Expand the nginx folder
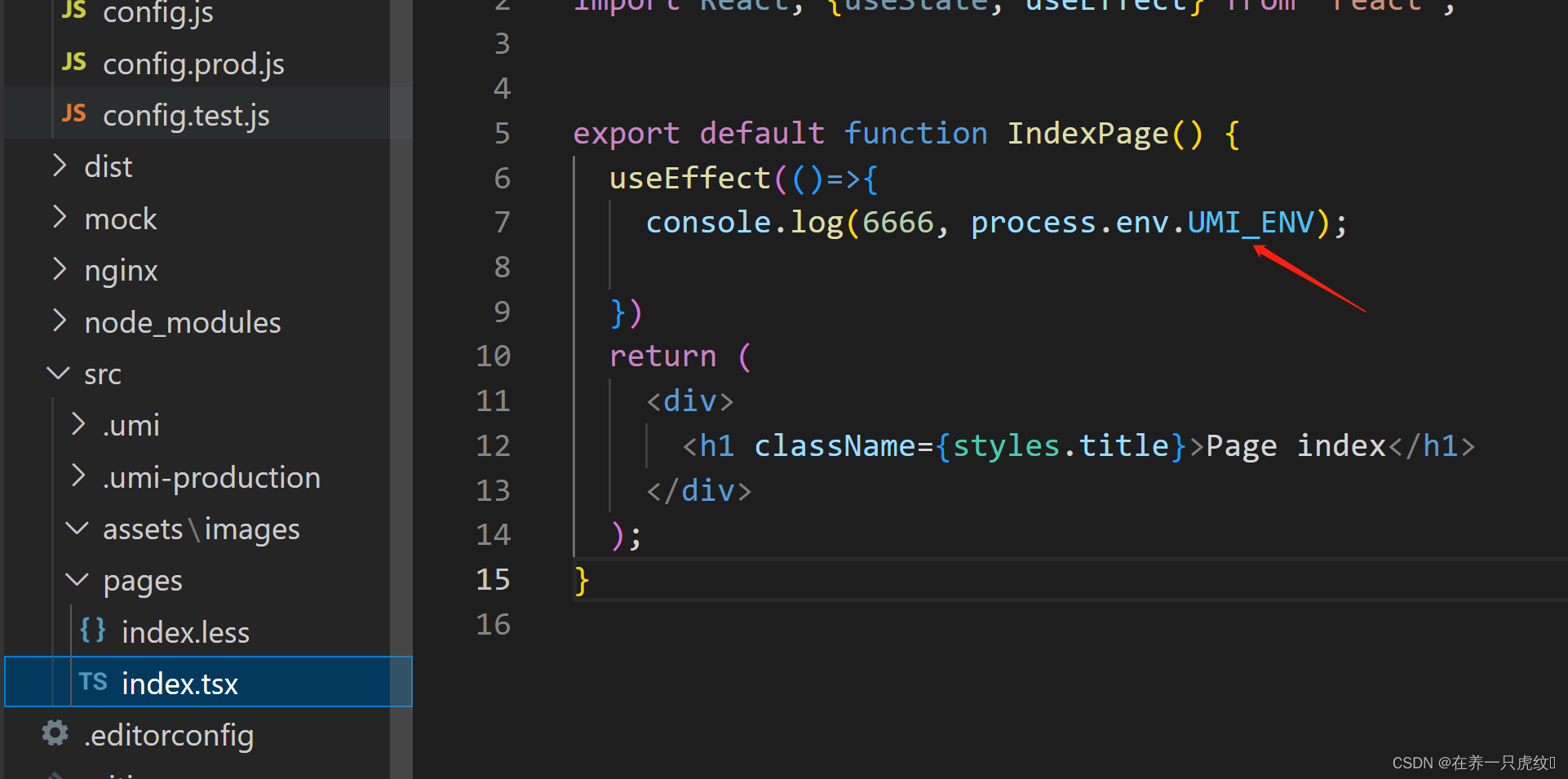This screenshot has height=779, width=1568. click(x=58, y=269)
